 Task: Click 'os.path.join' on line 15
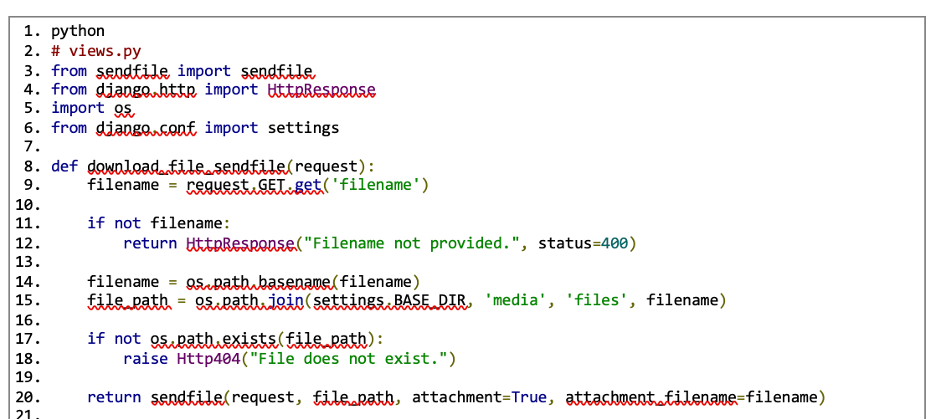point(248,300)
